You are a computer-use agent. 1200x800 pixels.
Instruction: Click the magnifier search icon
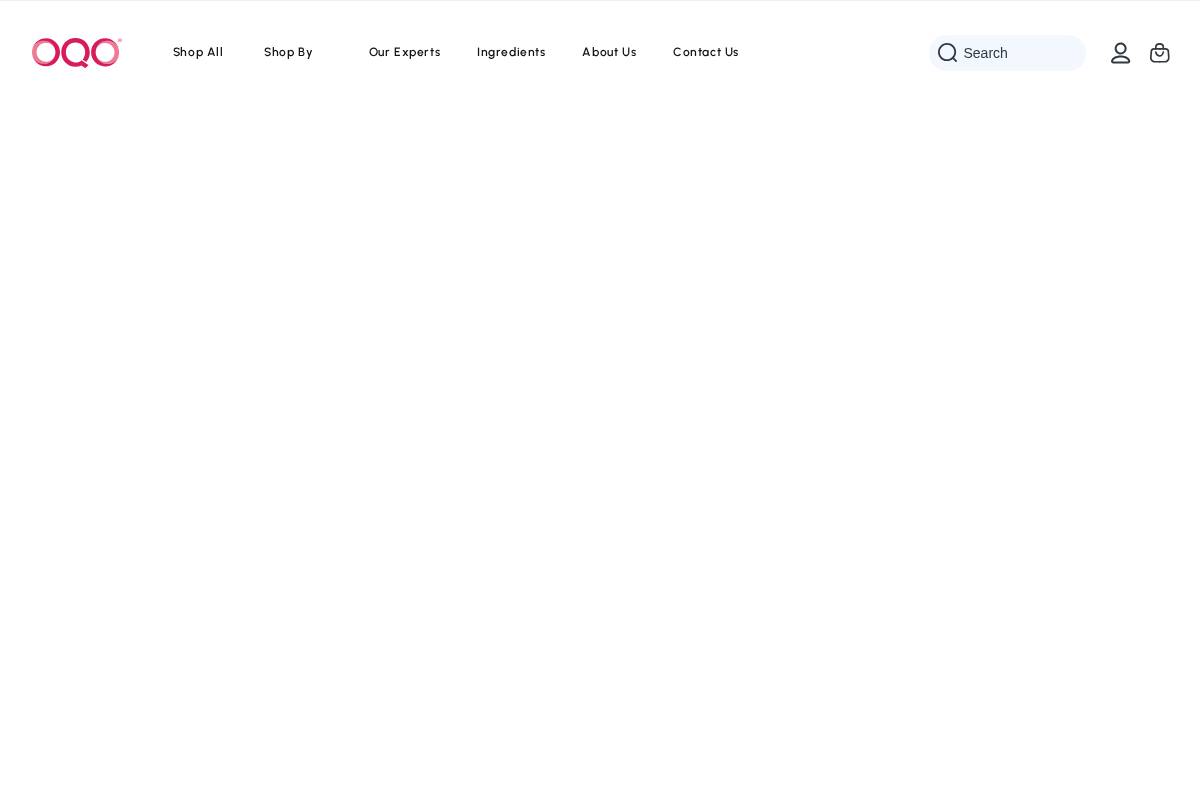tap(947, 53)
